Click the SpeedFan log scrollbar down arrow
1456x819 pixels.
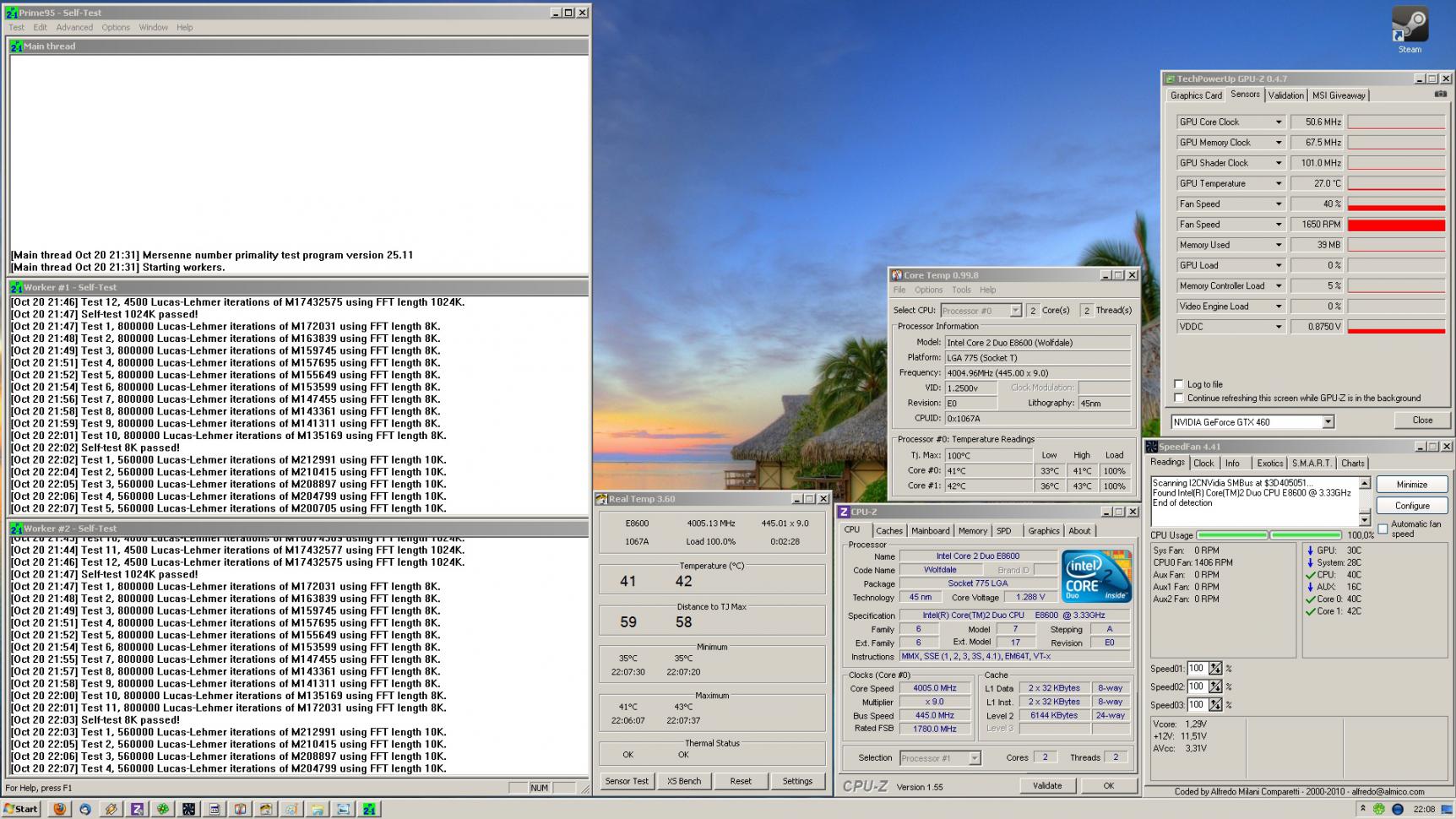pyautogui.click(x=1365, y=520)
